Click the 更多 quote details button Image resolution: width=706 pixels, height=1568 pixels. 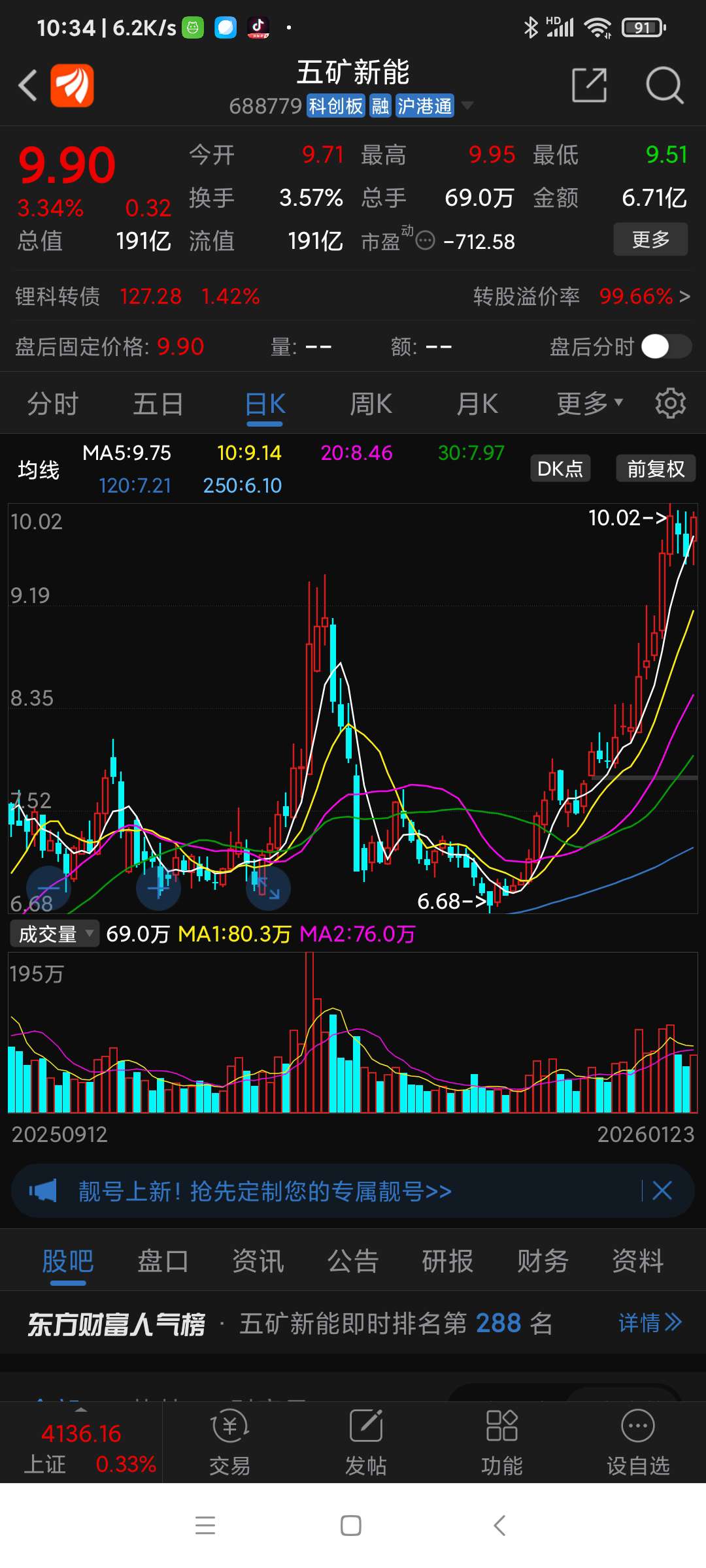coord(650,239)
